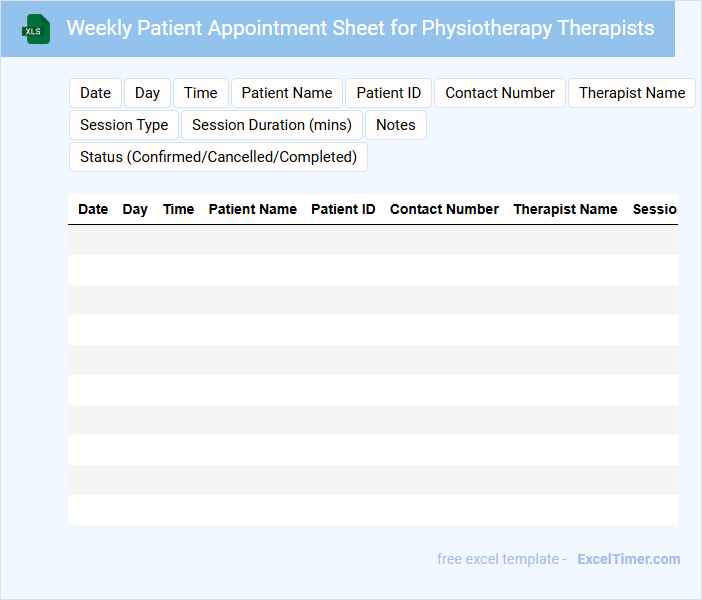
Task: Select the Notes tag
Action: [396, 125]
